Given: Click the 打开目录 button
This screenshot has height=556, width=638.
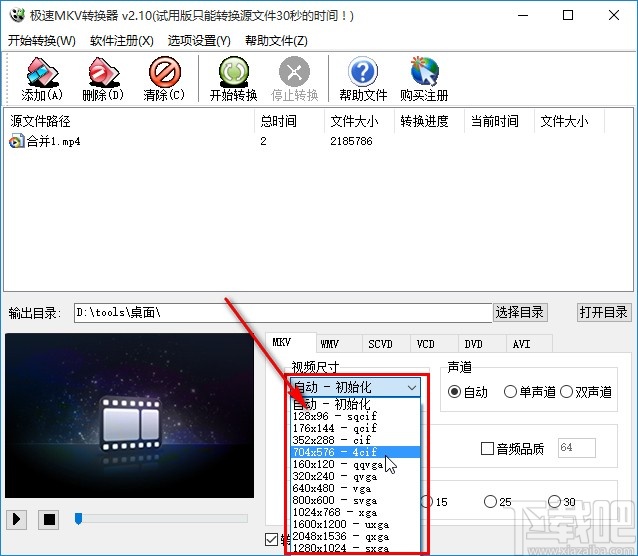Looking at the screenshot, I should [604, 312].
